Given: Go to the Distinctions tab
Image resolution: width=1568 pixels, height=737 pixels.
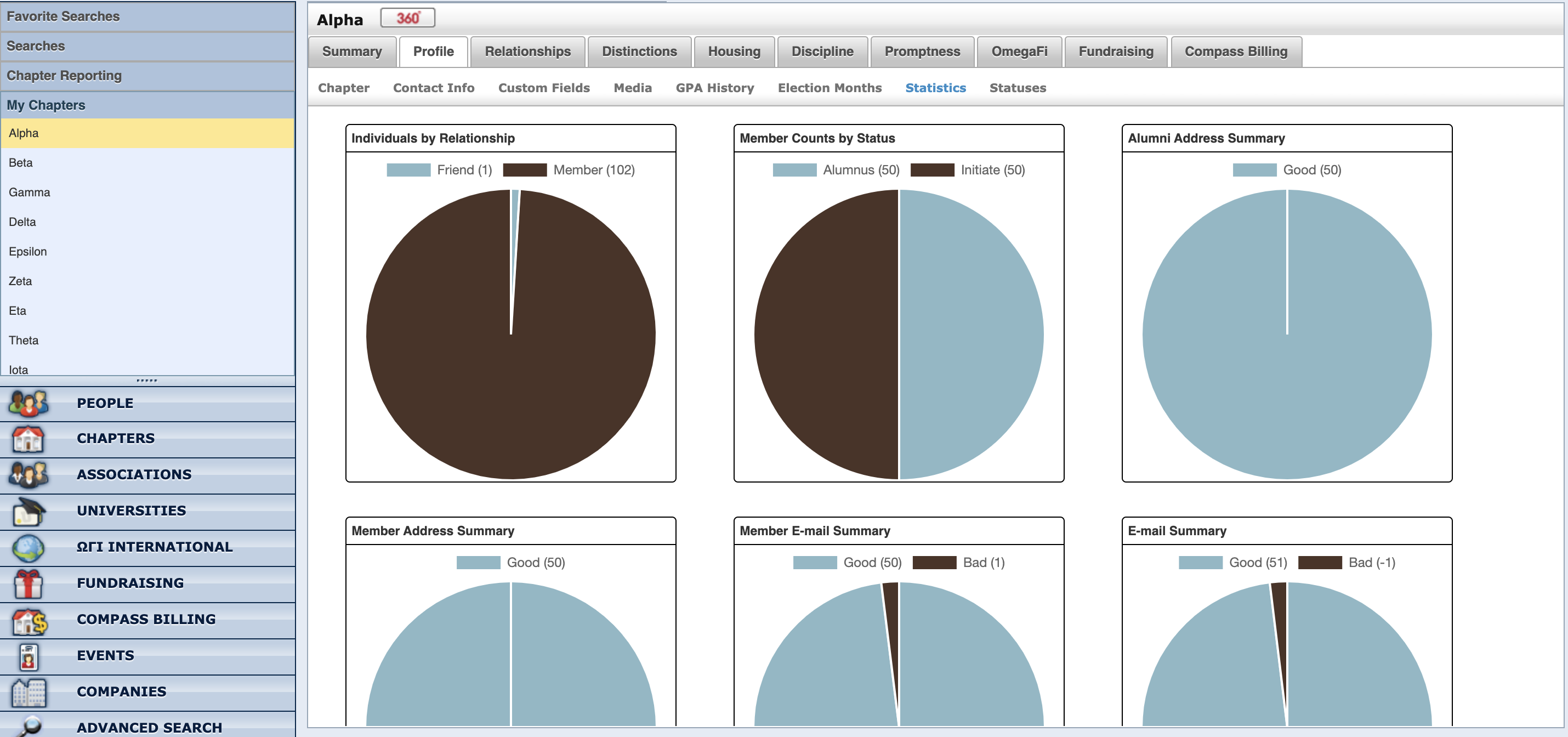Looking at the screenshot, I should [639, 52].
